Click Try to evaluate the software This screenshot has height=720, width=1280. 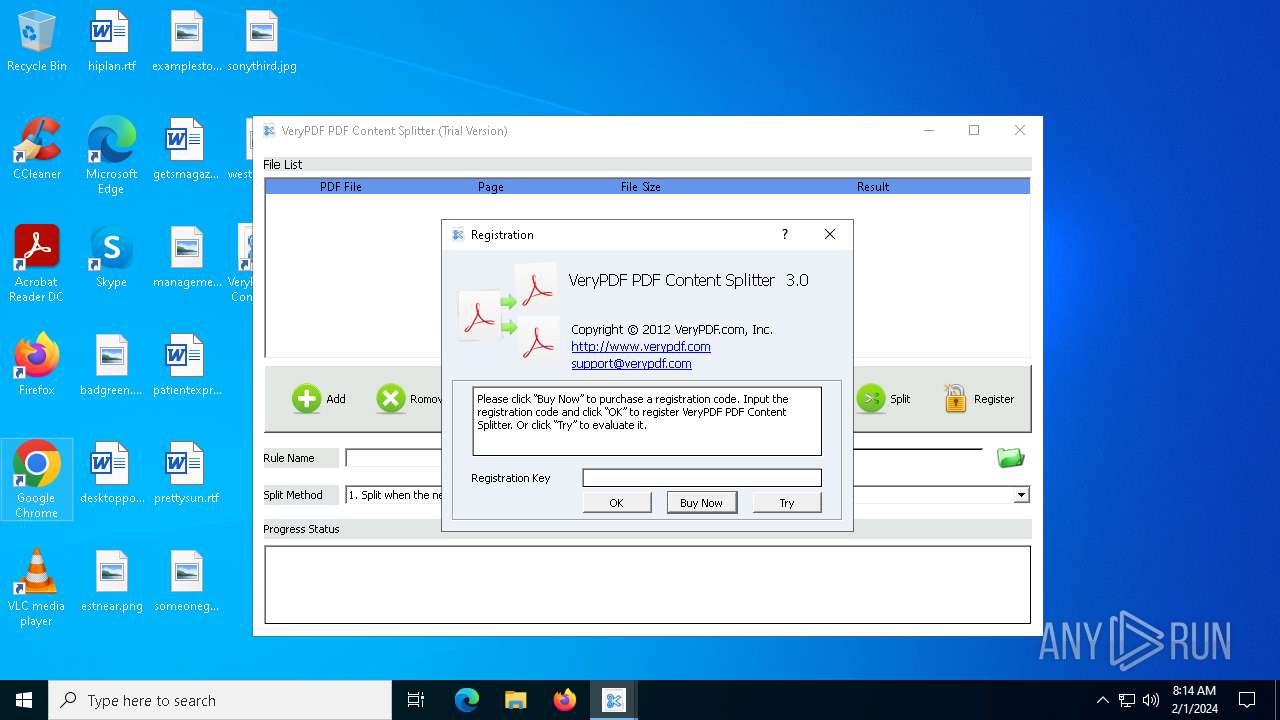click(x=787, y=502)
